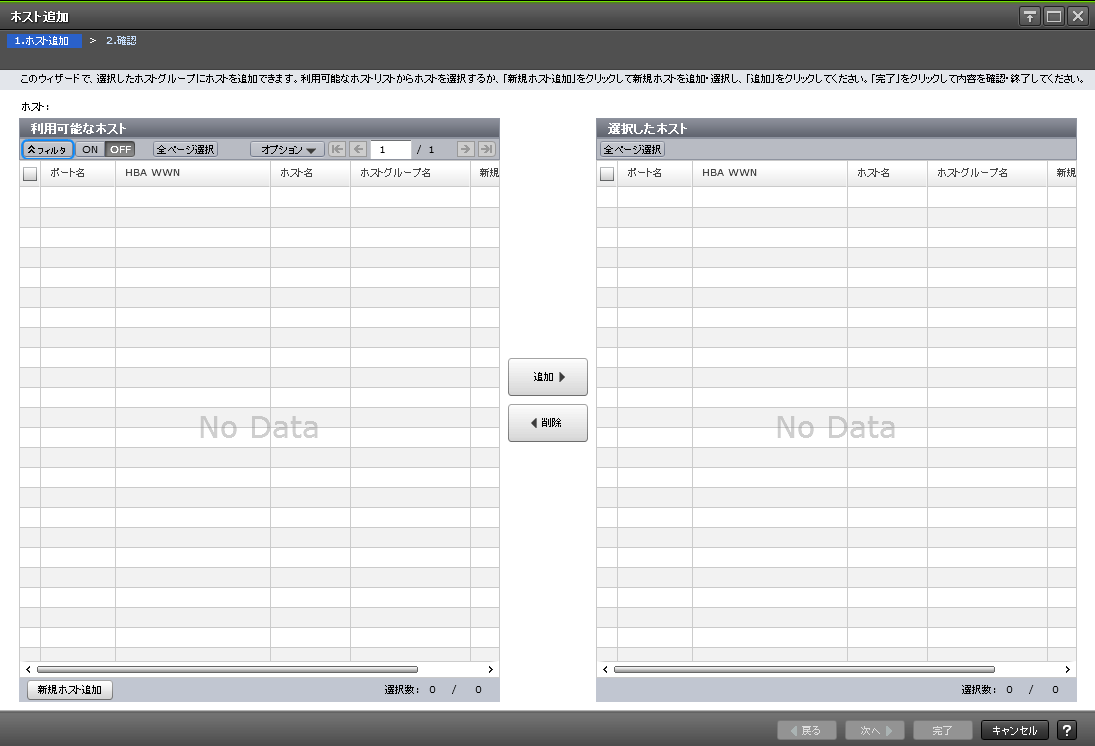Open the オプション dropdown

pyautogui.click(x=286, y=148)
